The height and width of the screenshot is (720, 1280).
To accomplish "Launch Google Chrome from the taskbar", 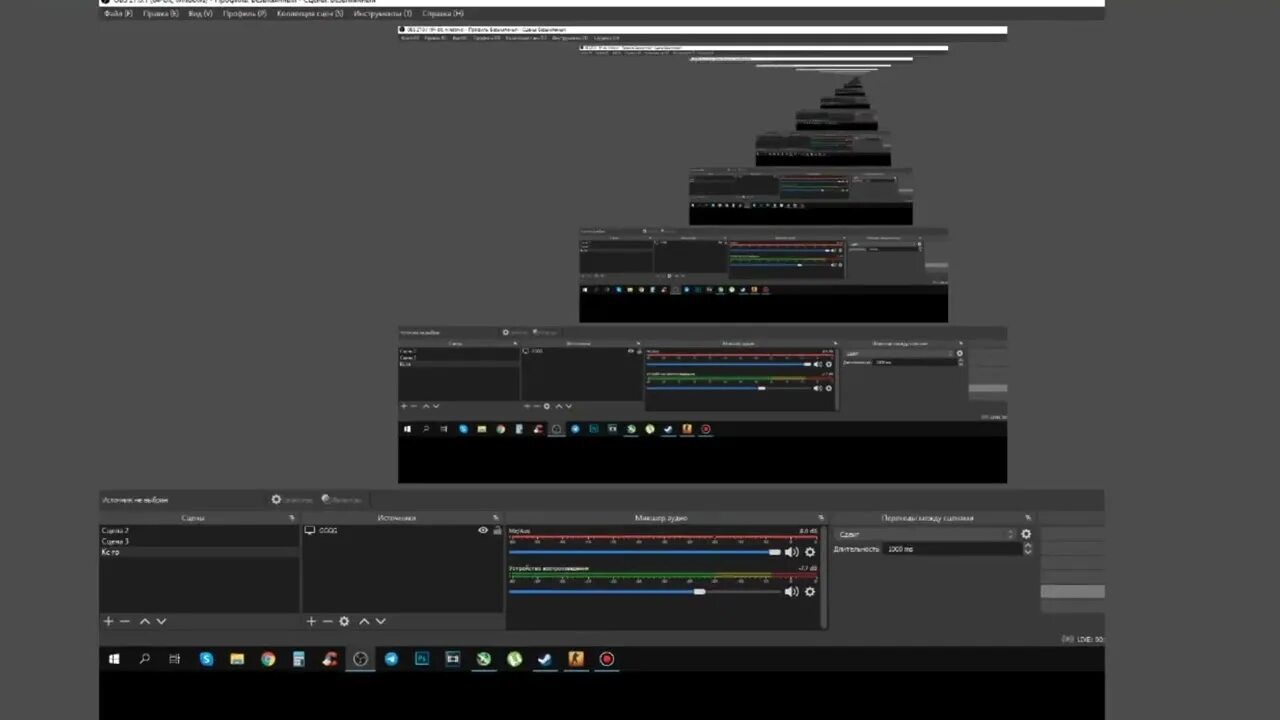I will point(268,659).
